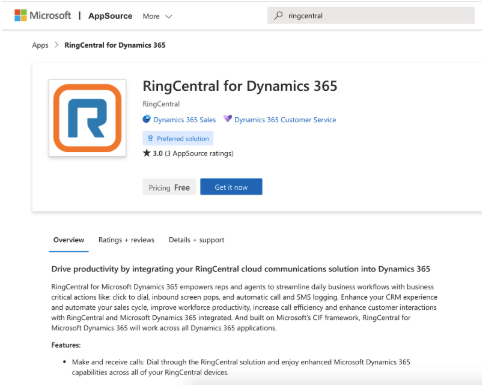Click the star rating icon

click(x=147, y=153)
